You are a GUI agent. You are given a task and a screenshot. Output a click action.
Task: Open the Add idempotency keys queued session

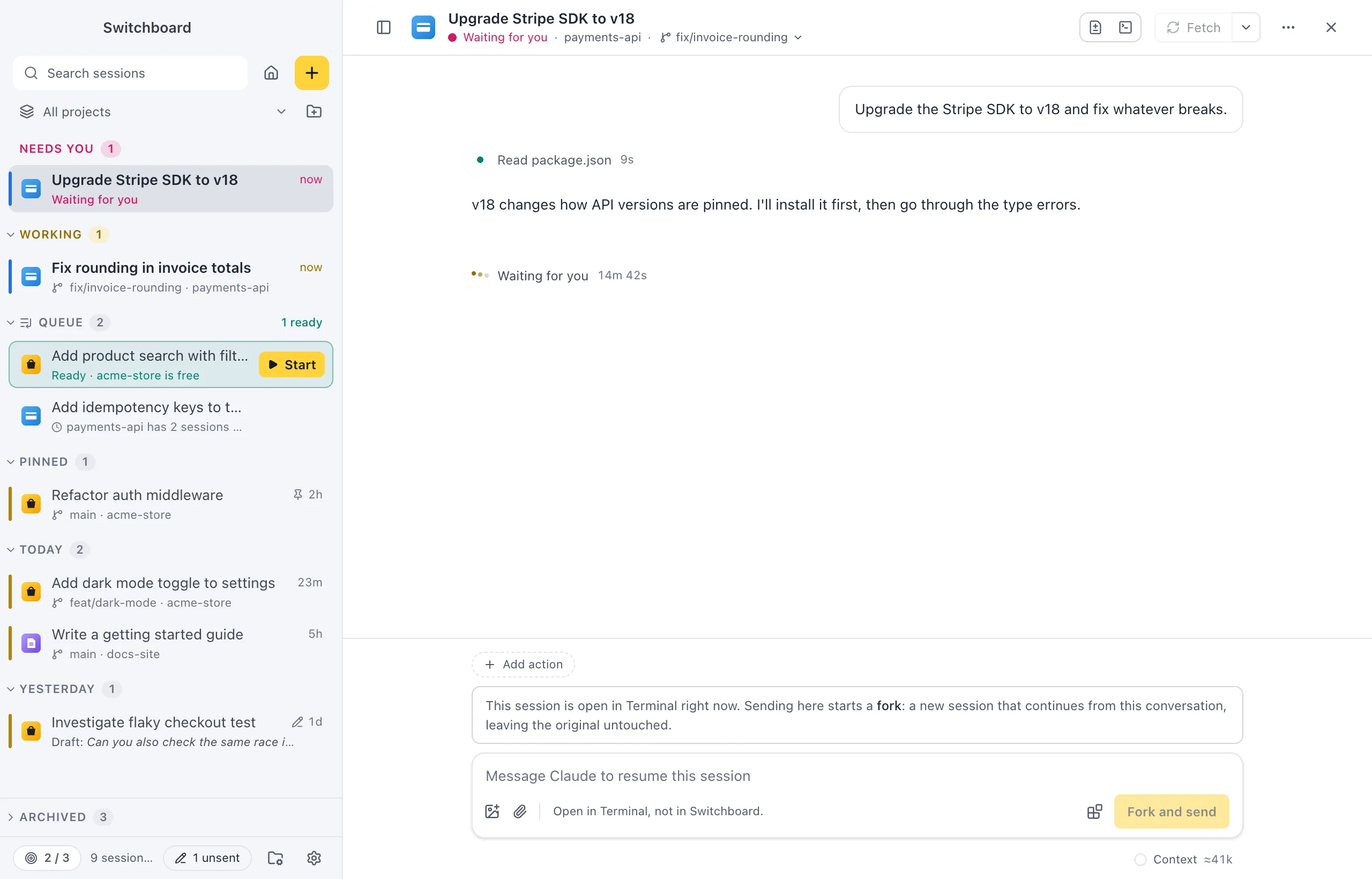click(170, 416)
